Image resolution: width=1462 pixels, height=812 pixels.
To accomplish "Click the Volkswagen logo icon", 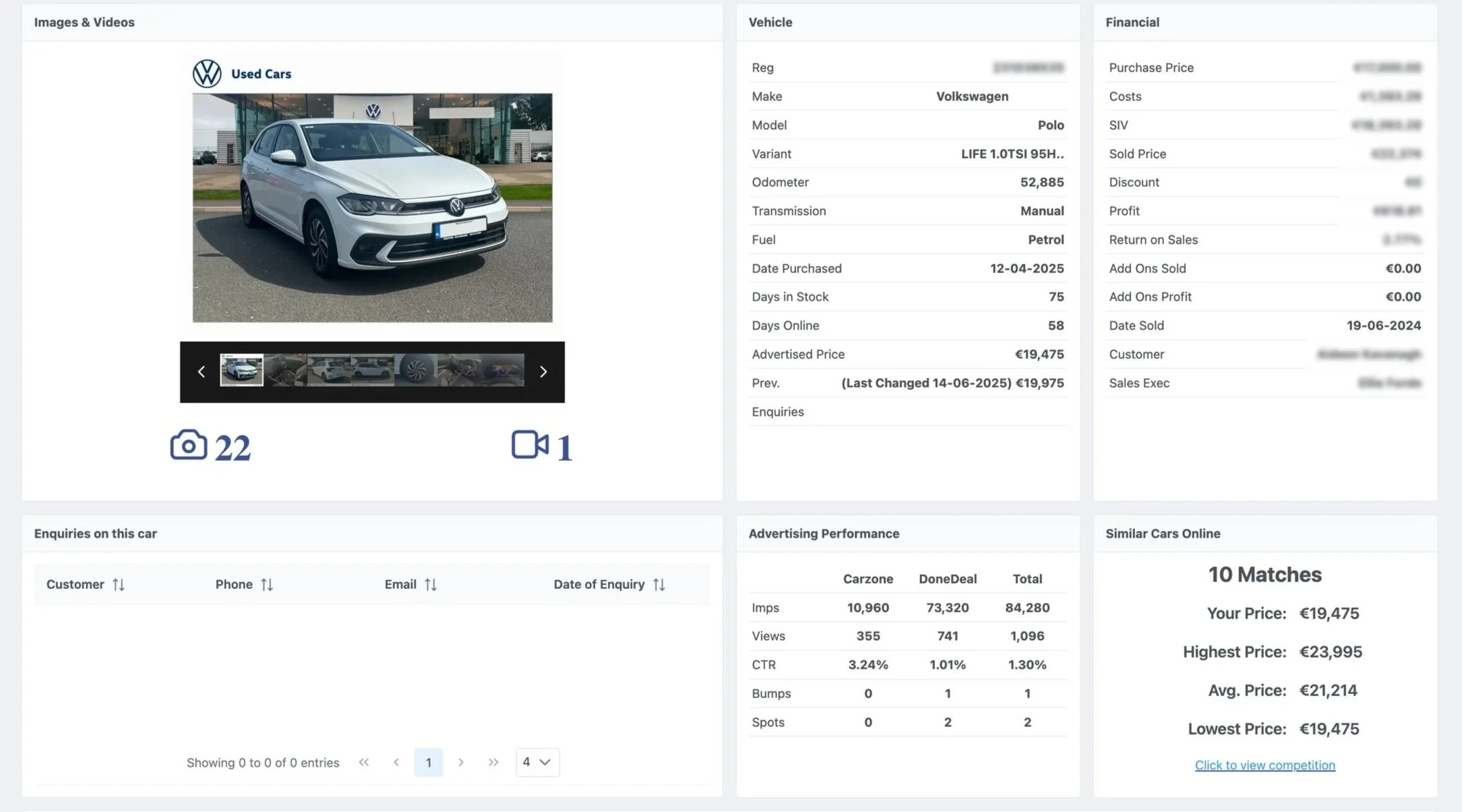I will [x=207, y=73].
